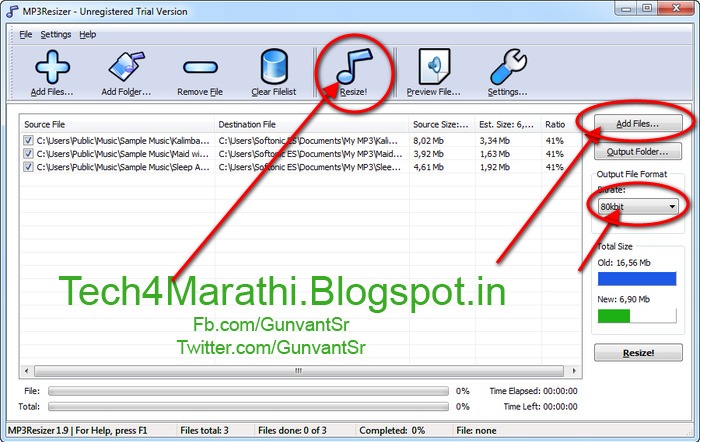Close the MP3Resizer window
Image resolution: width=701 pixels, height=442 pixels.
click(676, 8)
